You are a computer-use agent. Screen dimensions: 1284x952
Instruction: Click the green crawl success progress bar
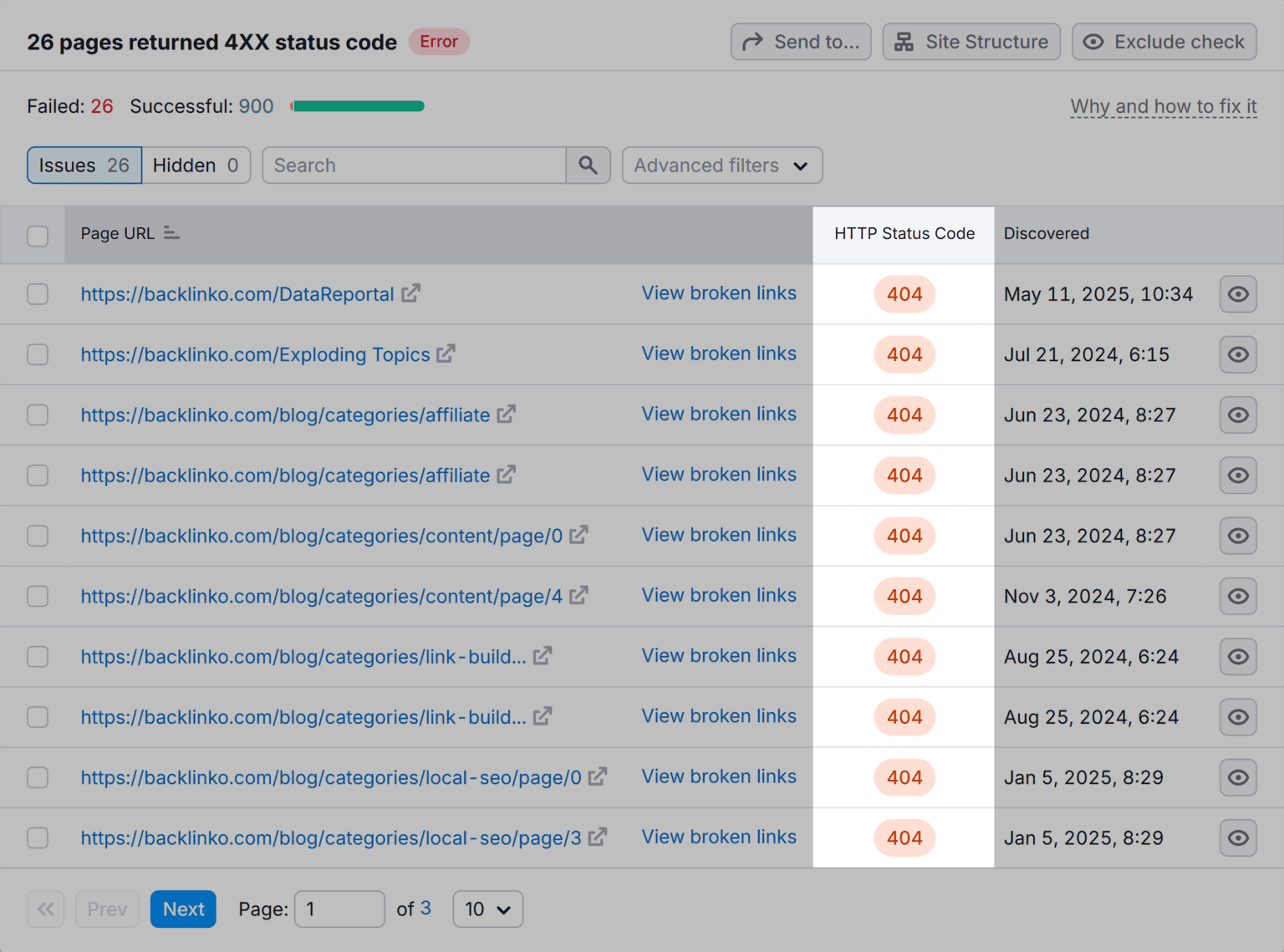point(358,106)
